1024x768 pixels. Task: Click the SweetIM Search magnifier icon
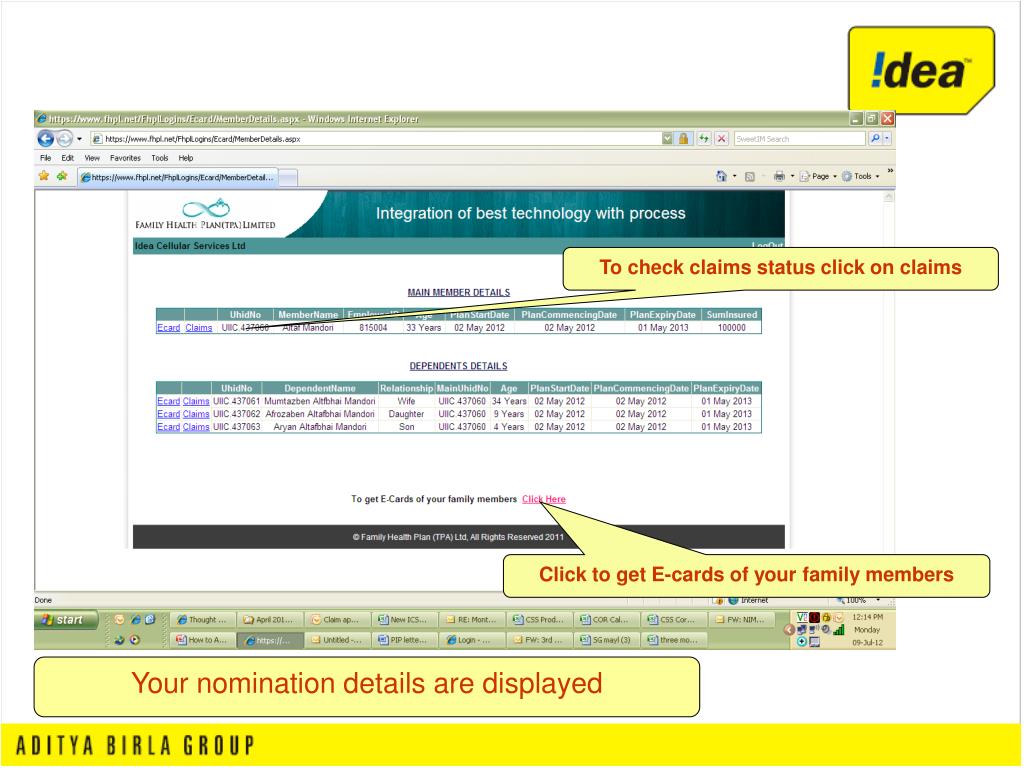[874, 138]
